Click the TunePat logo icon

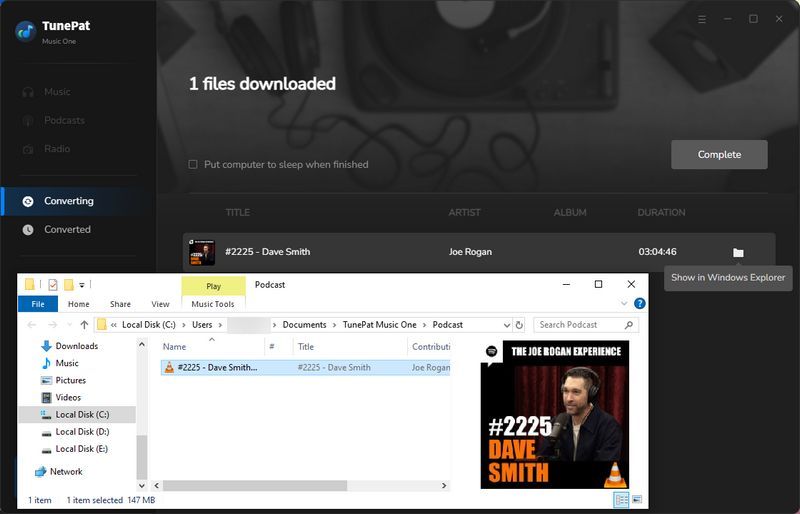(x=26, y=30)
